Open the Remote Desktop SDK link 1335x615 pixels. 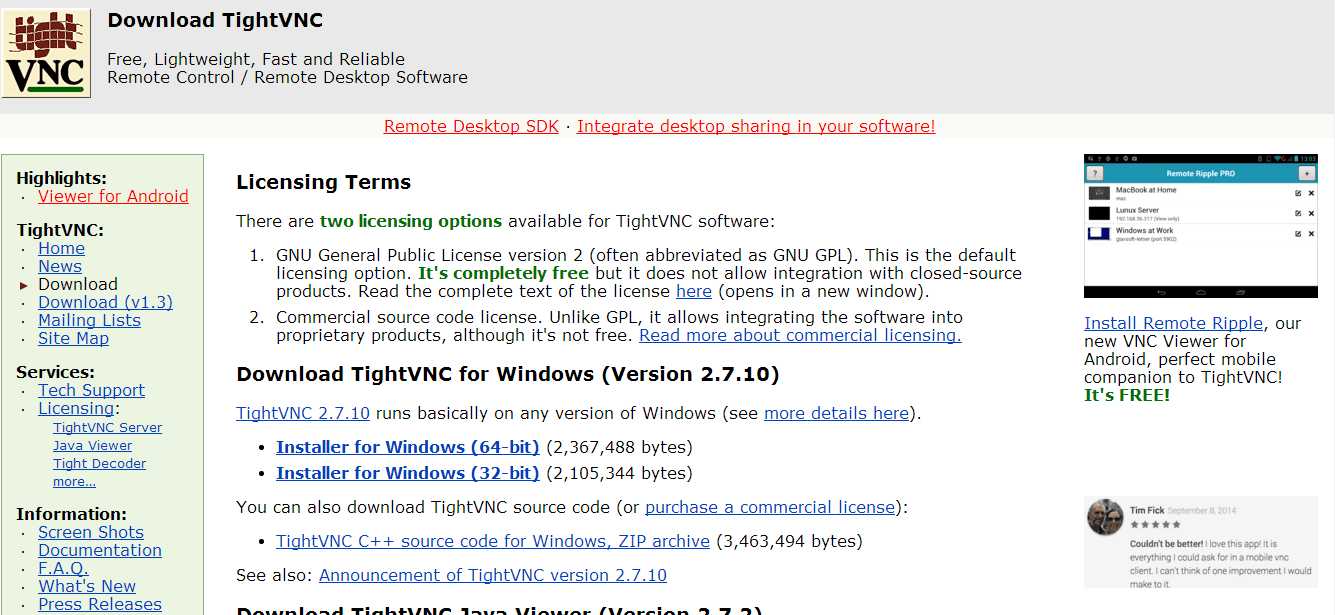471,126
